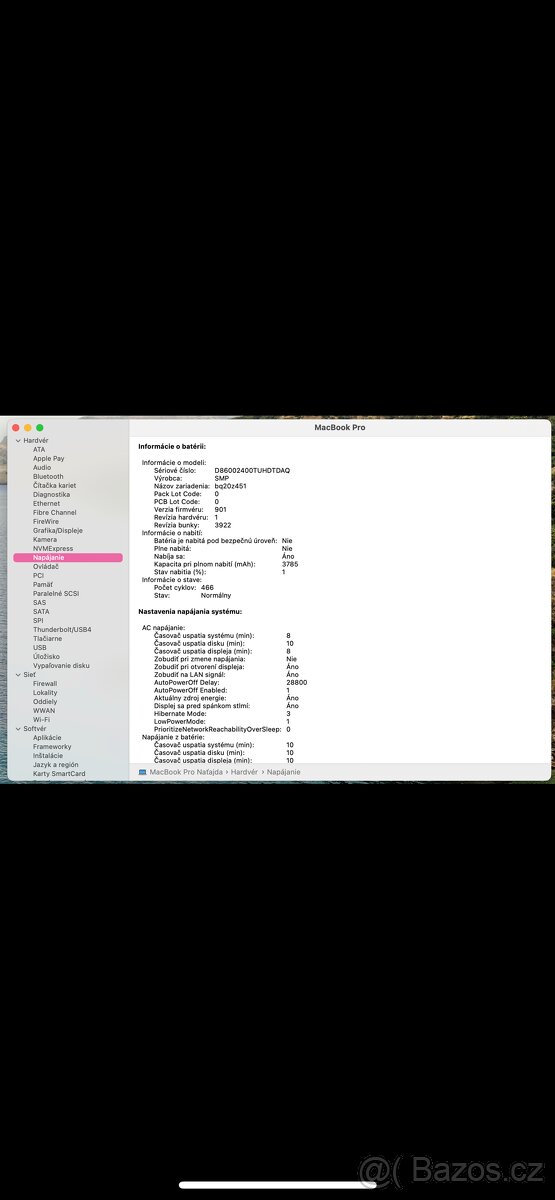Click serial number D86002400TUHDTDAQ
The width and height of the screenshot is (555, 1200).
point(252,470)
